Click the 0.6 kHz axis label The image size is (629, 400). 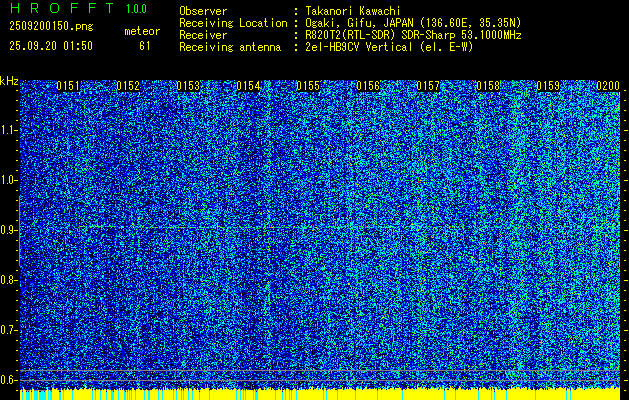pyautogui.click(x=7, y=380)
